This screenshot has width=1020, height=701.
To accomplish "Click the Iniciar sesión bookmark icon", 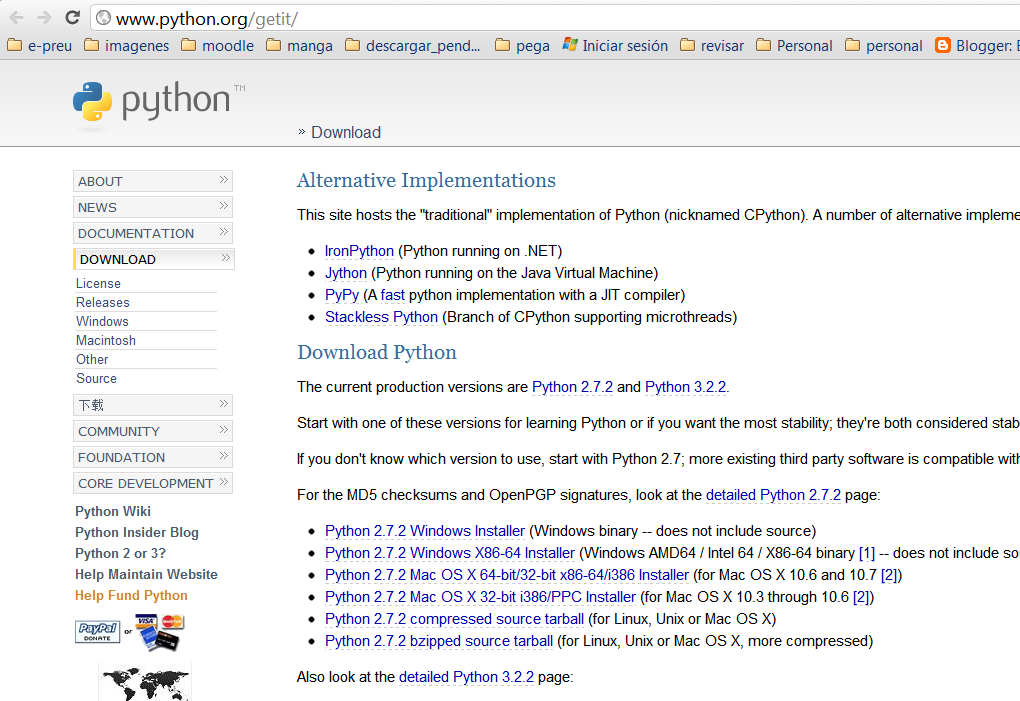I will (x=567, y=45).
